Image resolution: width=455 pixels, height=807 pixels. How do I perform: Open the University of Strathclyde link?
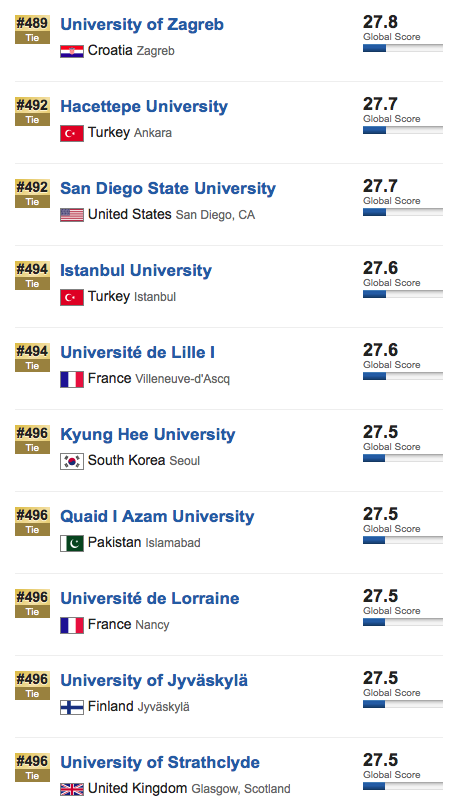click(160, 762)
